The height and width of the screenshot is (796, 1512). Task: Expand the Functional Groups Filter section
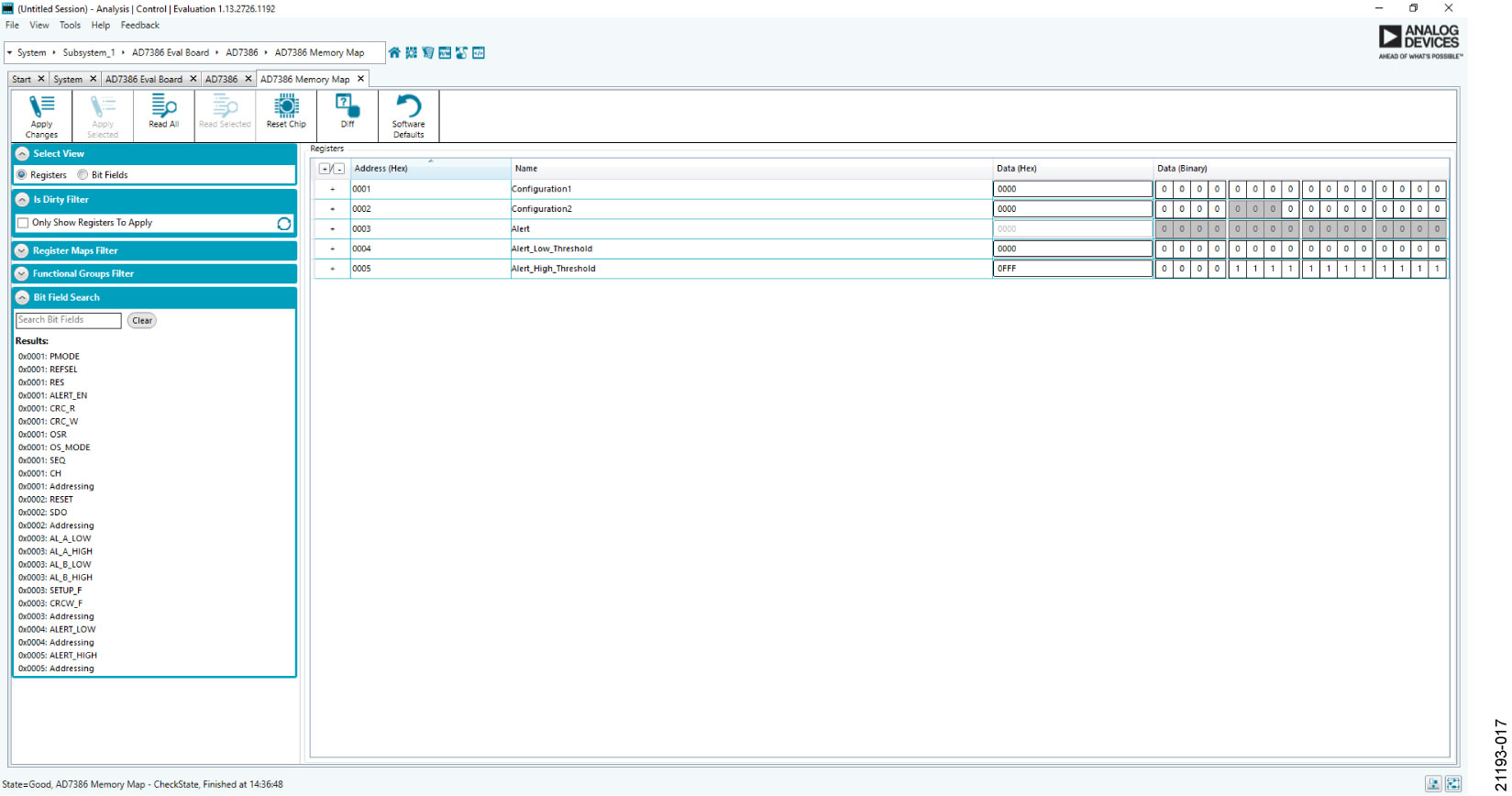[x=22, y=273]
